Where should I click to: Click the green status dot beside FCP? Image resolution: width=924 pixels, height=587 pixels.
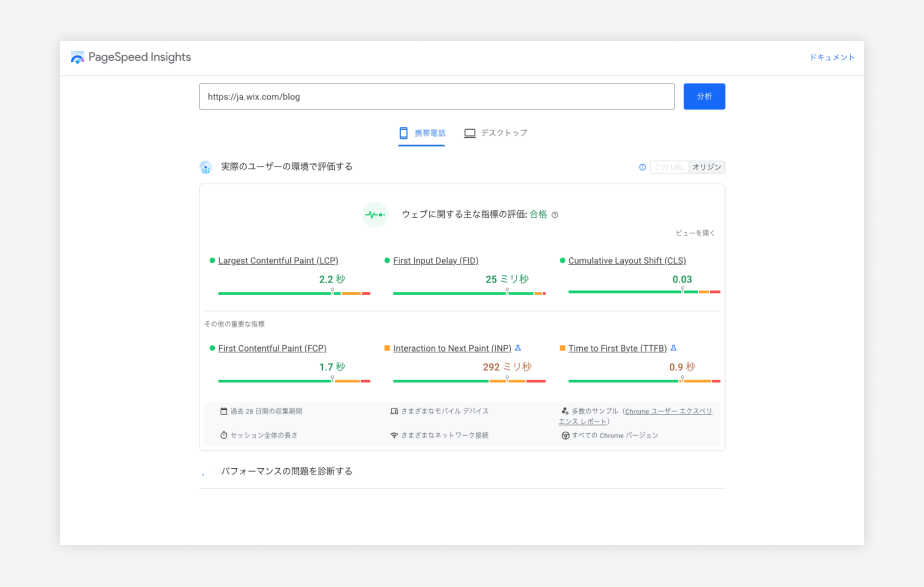click(x=212, y=348)
